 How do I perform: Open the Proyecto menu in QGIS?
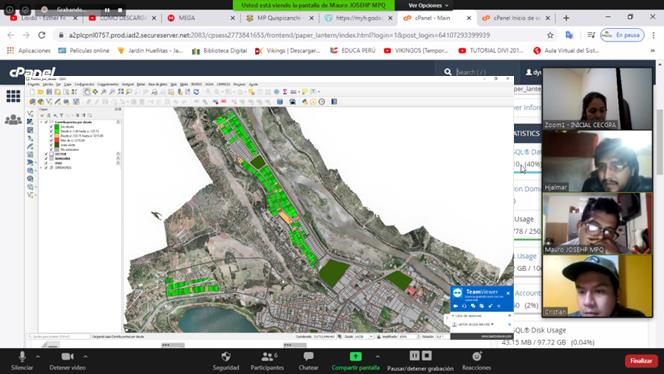tap(33, 84)
